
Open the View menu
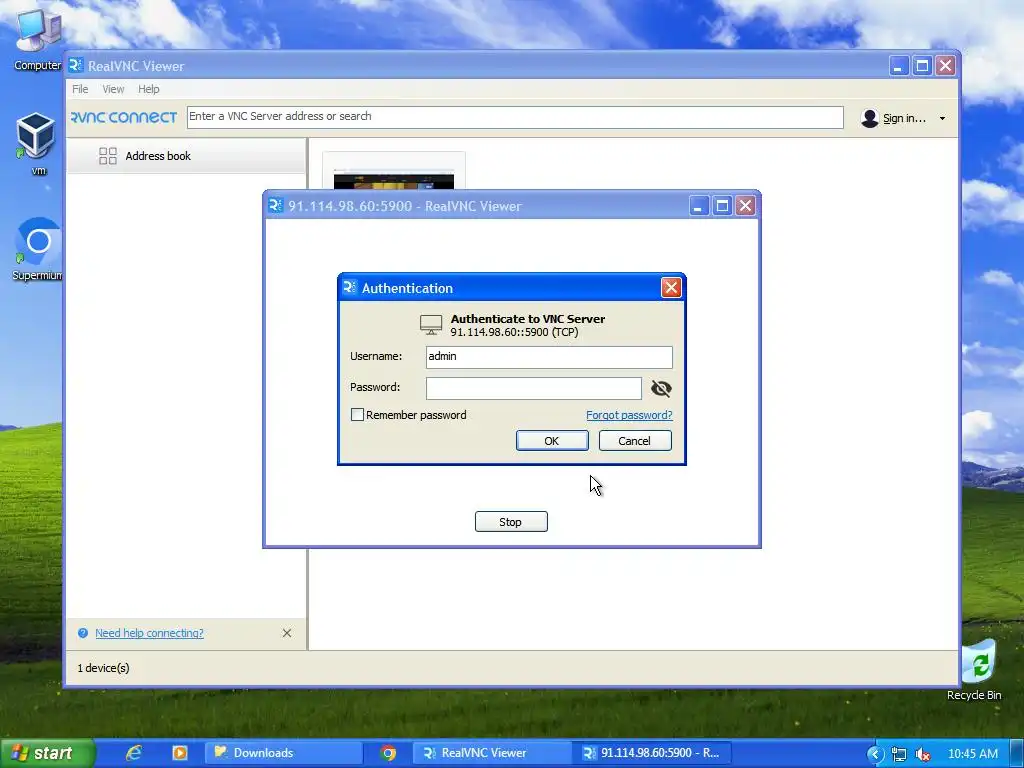(x=113, y=89)
